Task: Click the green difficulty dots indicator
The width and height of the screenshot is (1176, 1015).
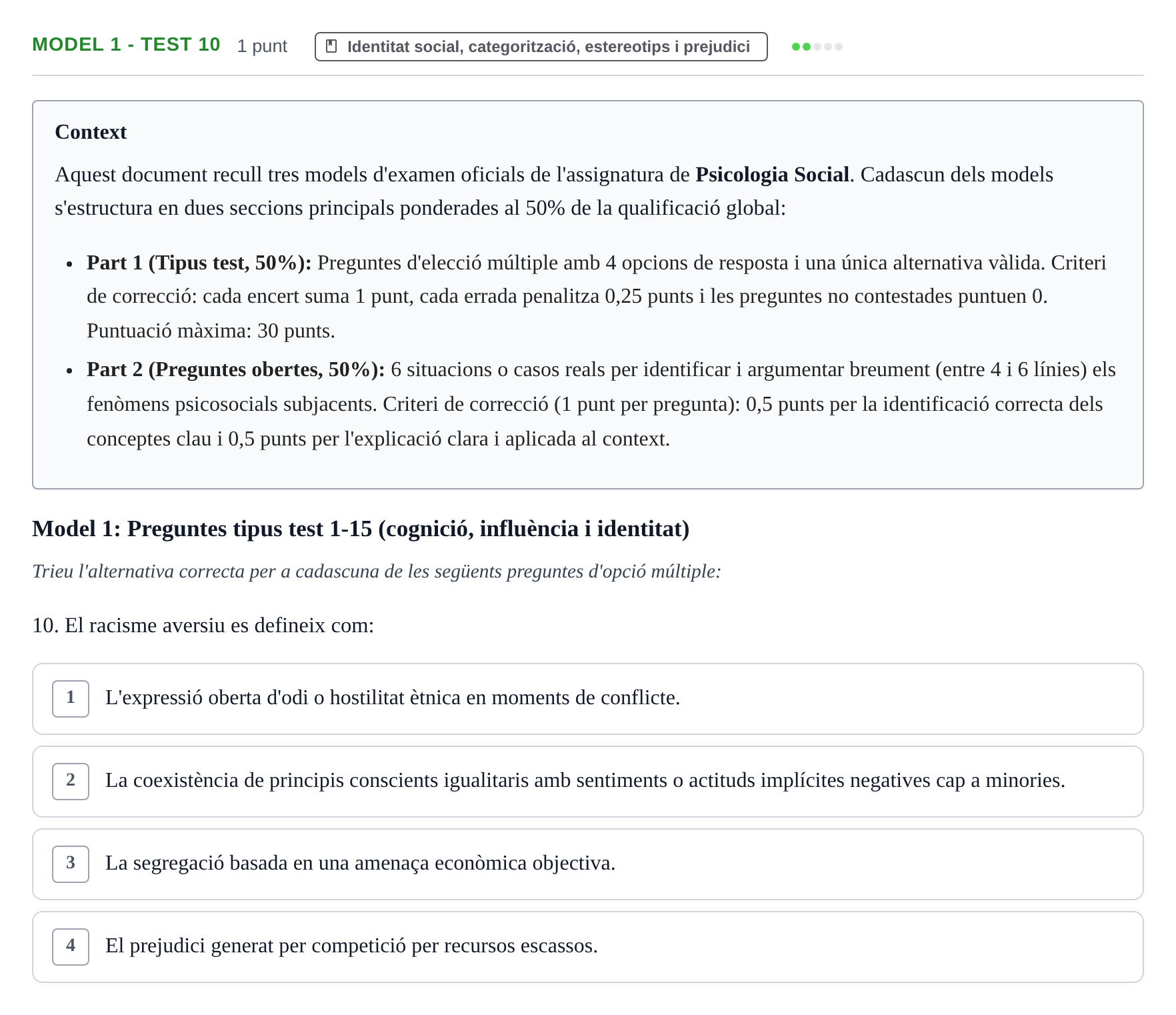Action: pos(817,47)
